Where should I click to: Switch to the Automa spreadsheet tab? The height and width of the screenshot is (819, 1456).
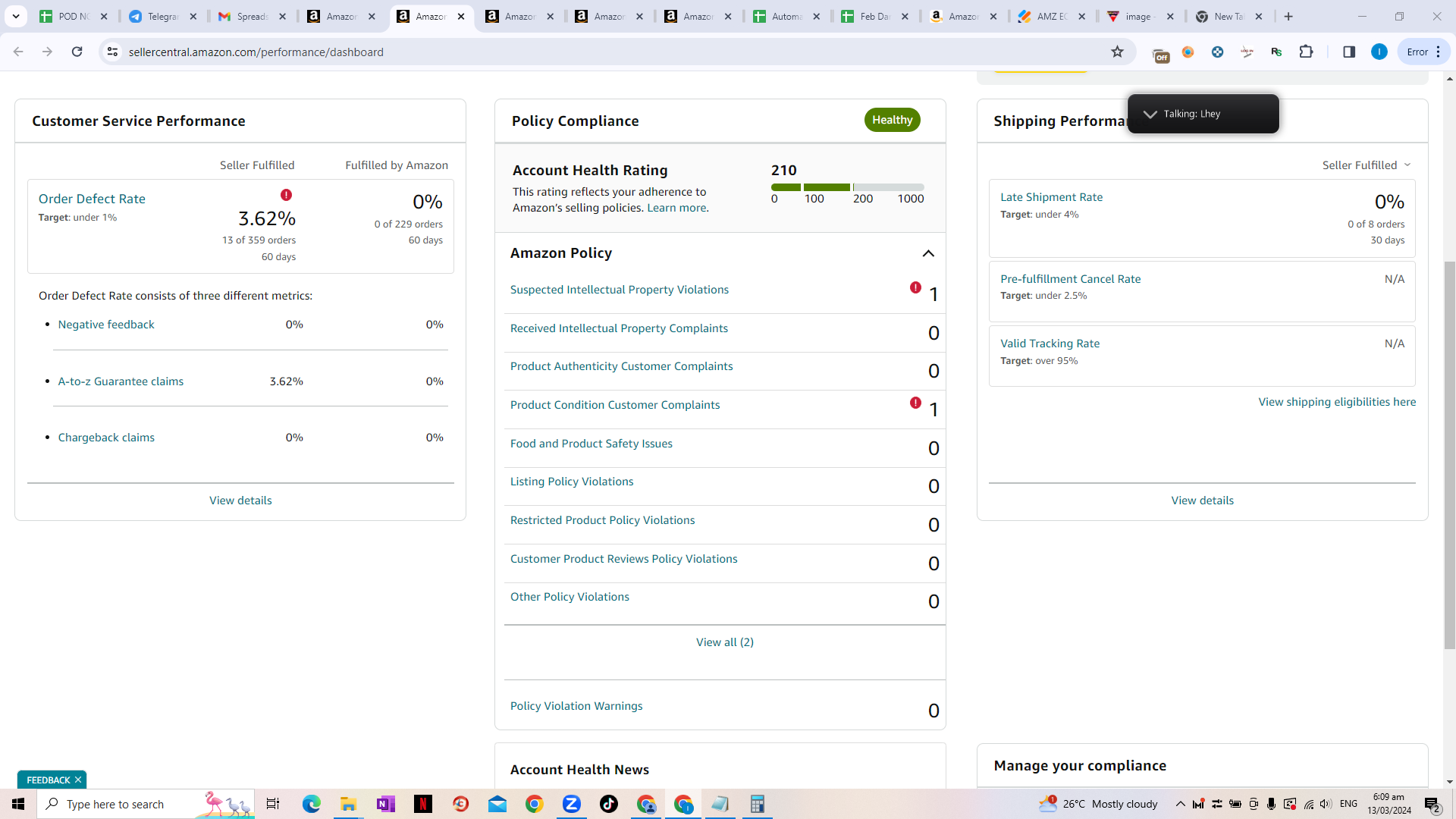tap(786, 16)
